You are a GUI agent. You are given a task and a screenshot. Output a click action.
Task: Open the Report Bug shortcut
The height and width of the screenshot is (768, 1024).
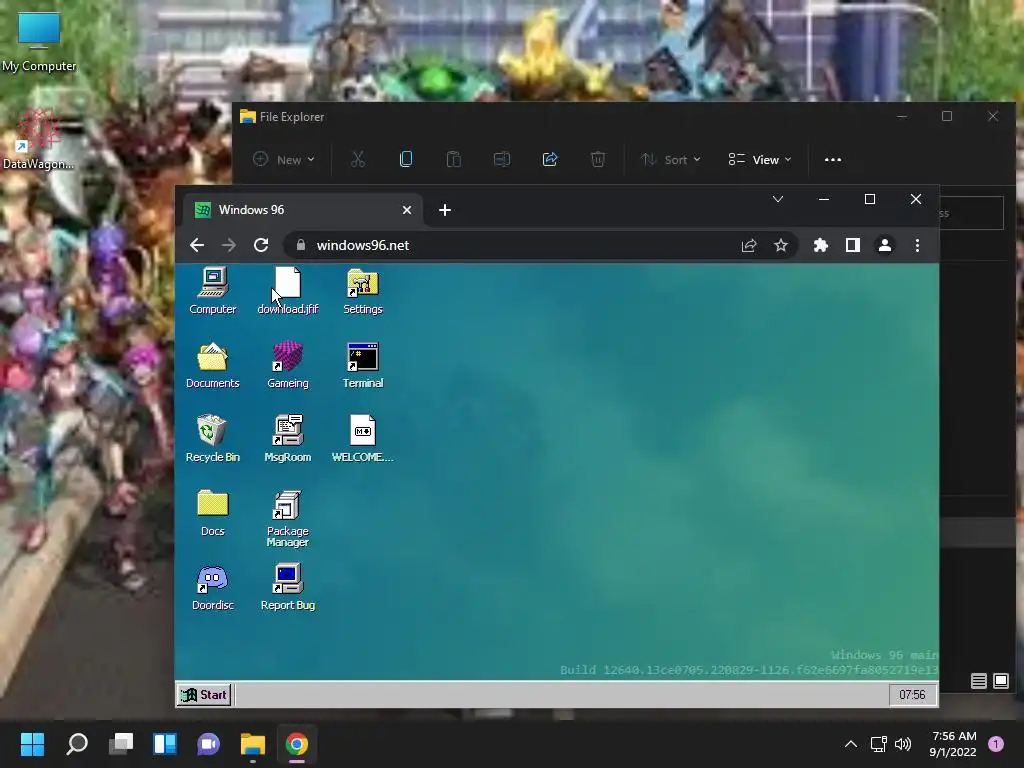287,587
